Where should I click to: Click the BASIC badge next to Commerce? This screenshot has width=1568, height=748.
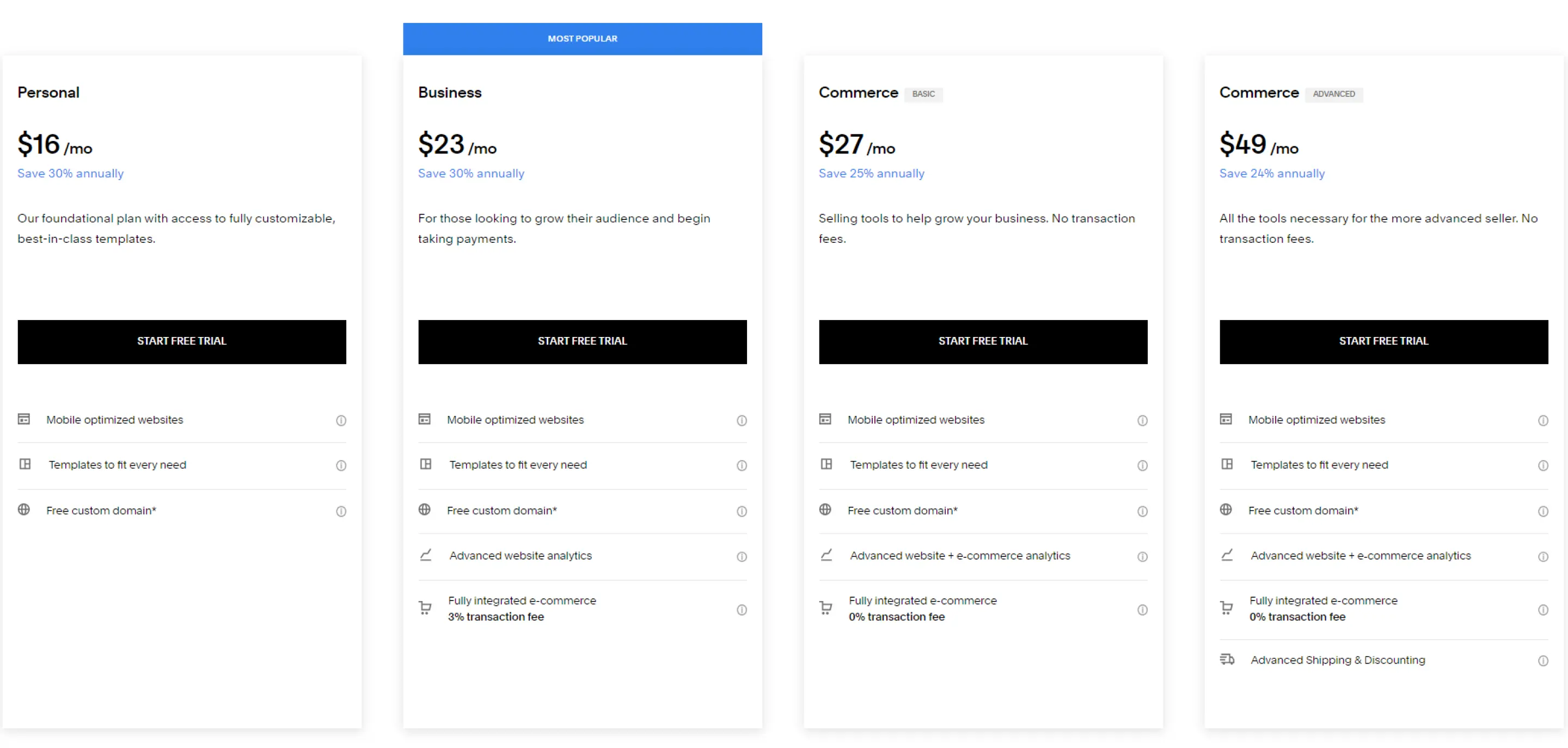pos(924,94)
